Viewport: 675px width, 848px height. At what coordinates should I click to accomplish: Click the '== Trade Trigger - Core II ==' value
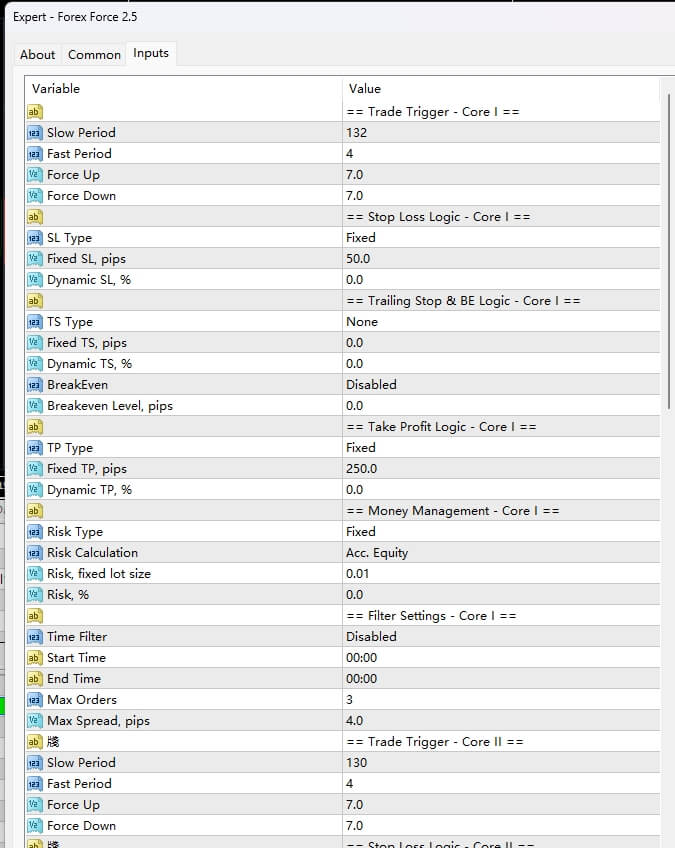click(x=435, y=742)
